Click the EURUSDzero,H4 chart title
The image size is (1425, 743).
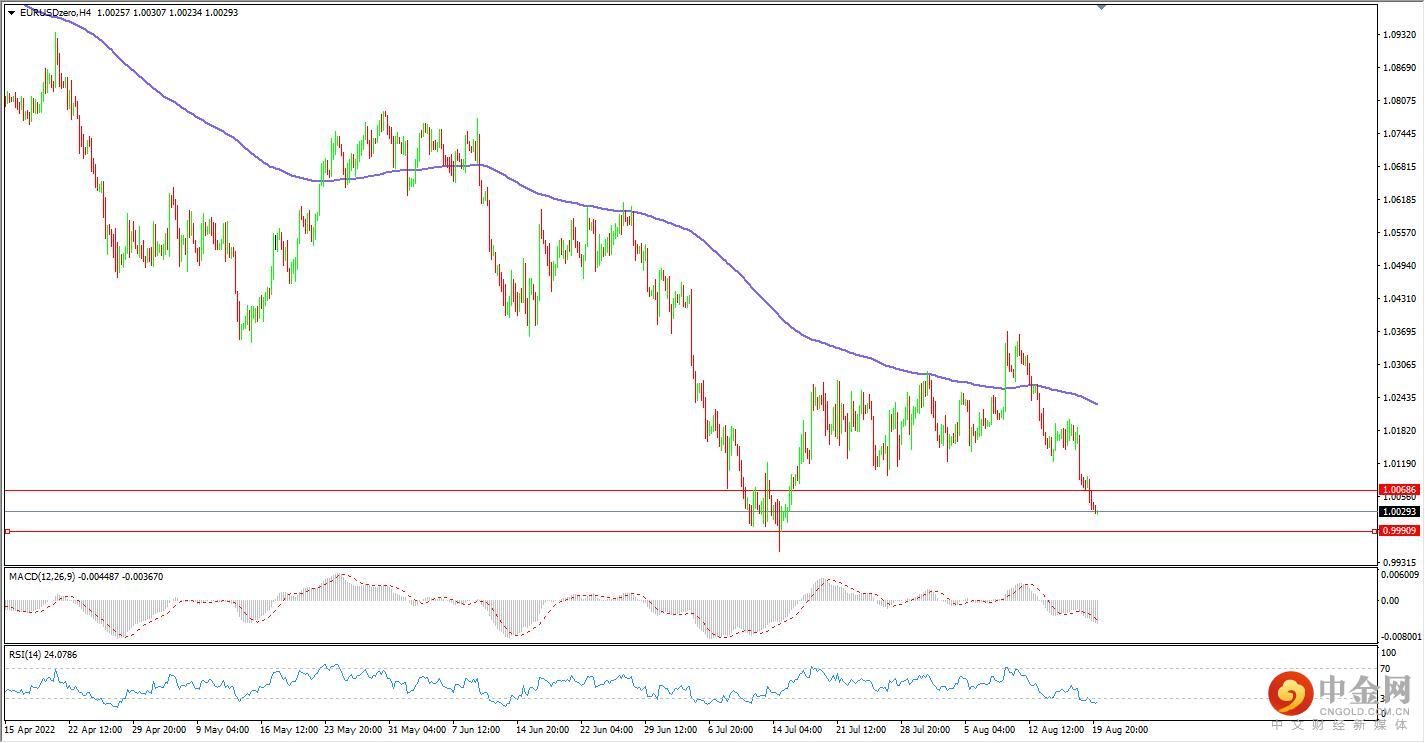(x=54, y=13)
